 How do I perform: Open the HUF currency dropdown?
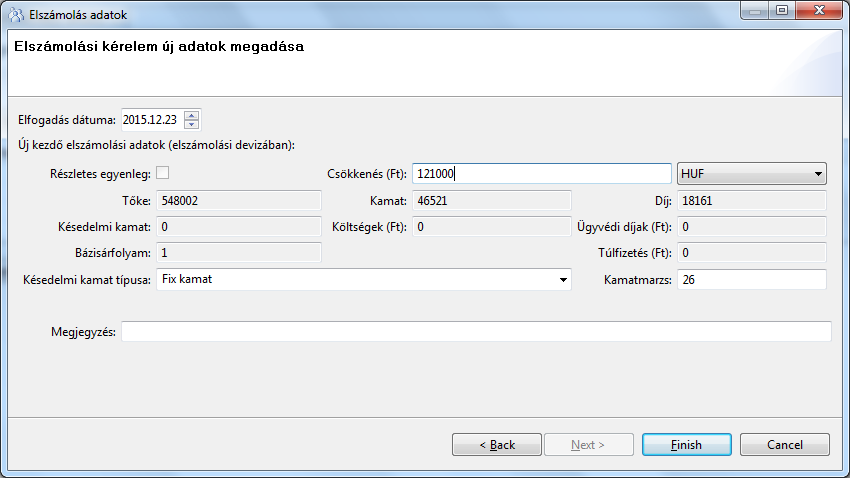pos(752,174)
